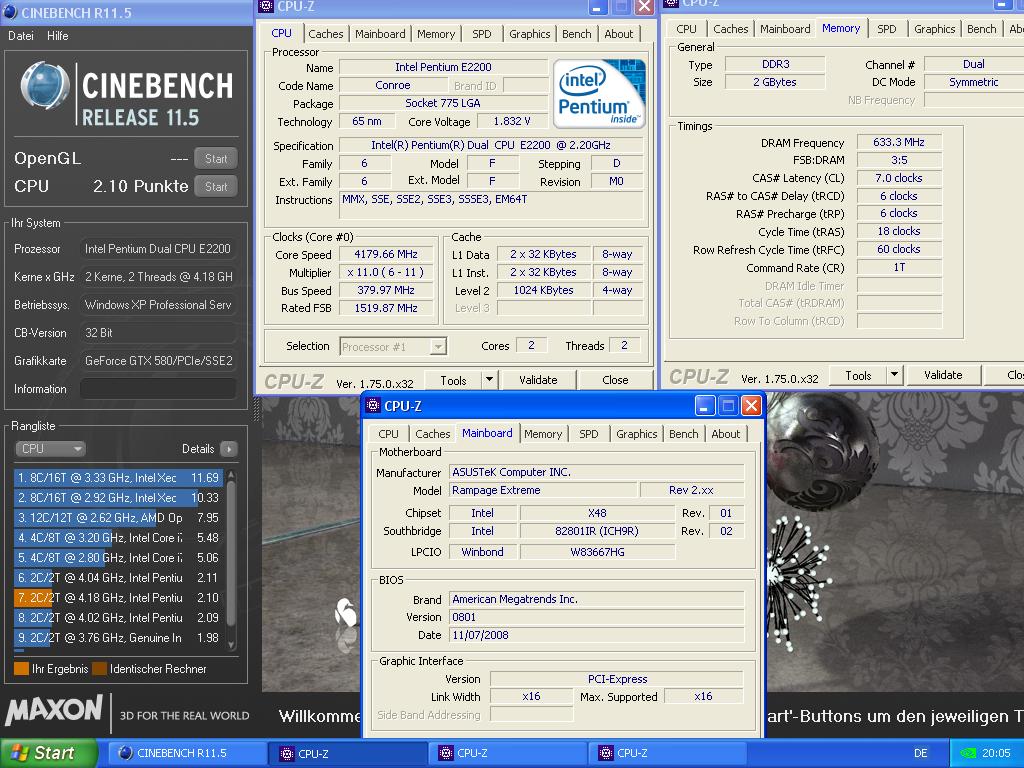Click the Cinebench globe logo

tap(46, 87)
